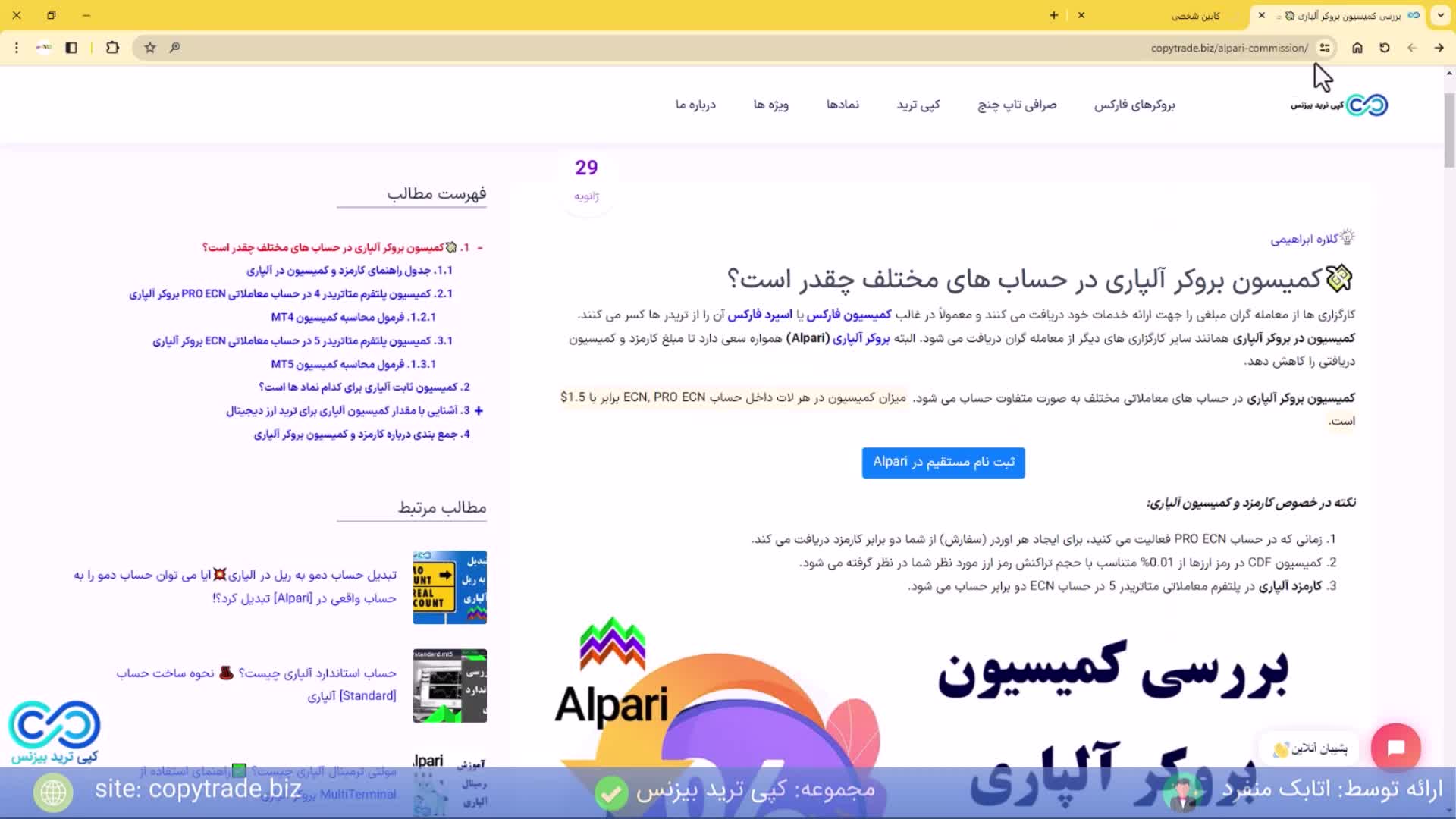Collapse the first table-of-contents item
Viewport: 1456px width, 819px height.
pos(479,247)
